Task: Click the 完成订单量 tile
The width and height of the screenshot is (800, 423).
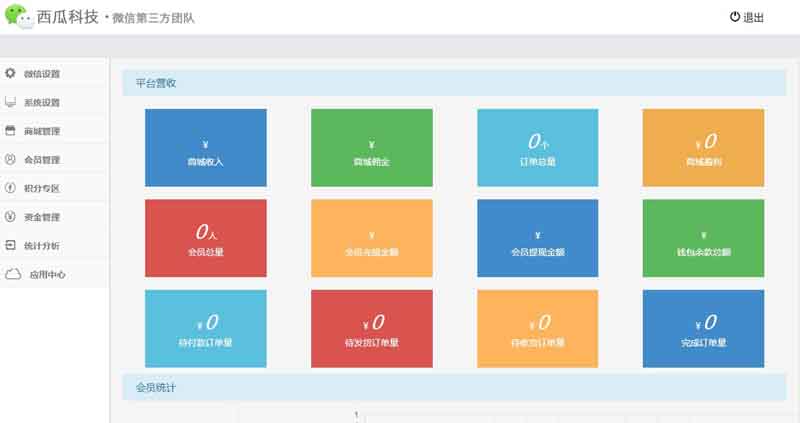Action: 703,329
